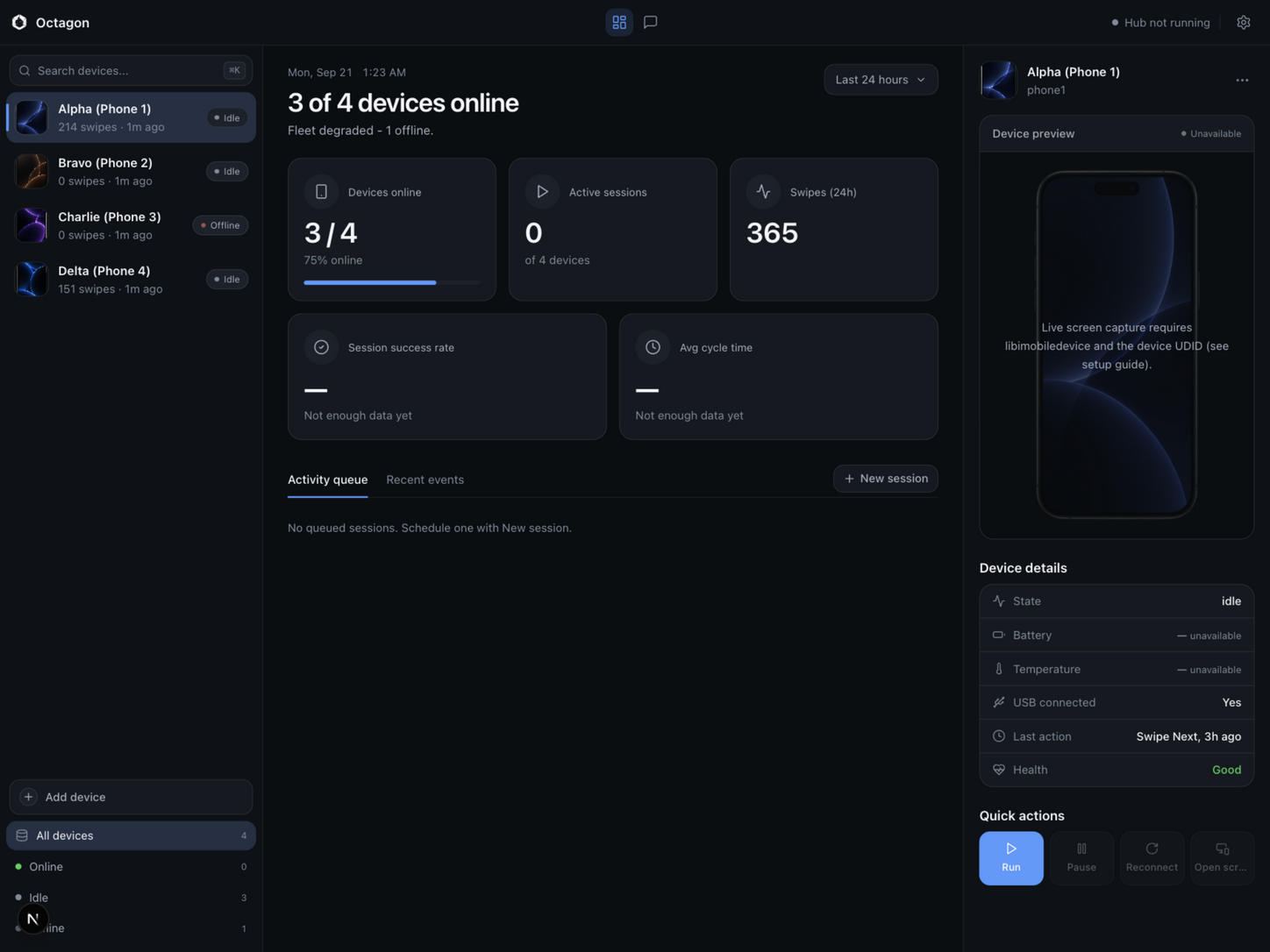Click the Idle badge on Bravo

click(227, 172)
